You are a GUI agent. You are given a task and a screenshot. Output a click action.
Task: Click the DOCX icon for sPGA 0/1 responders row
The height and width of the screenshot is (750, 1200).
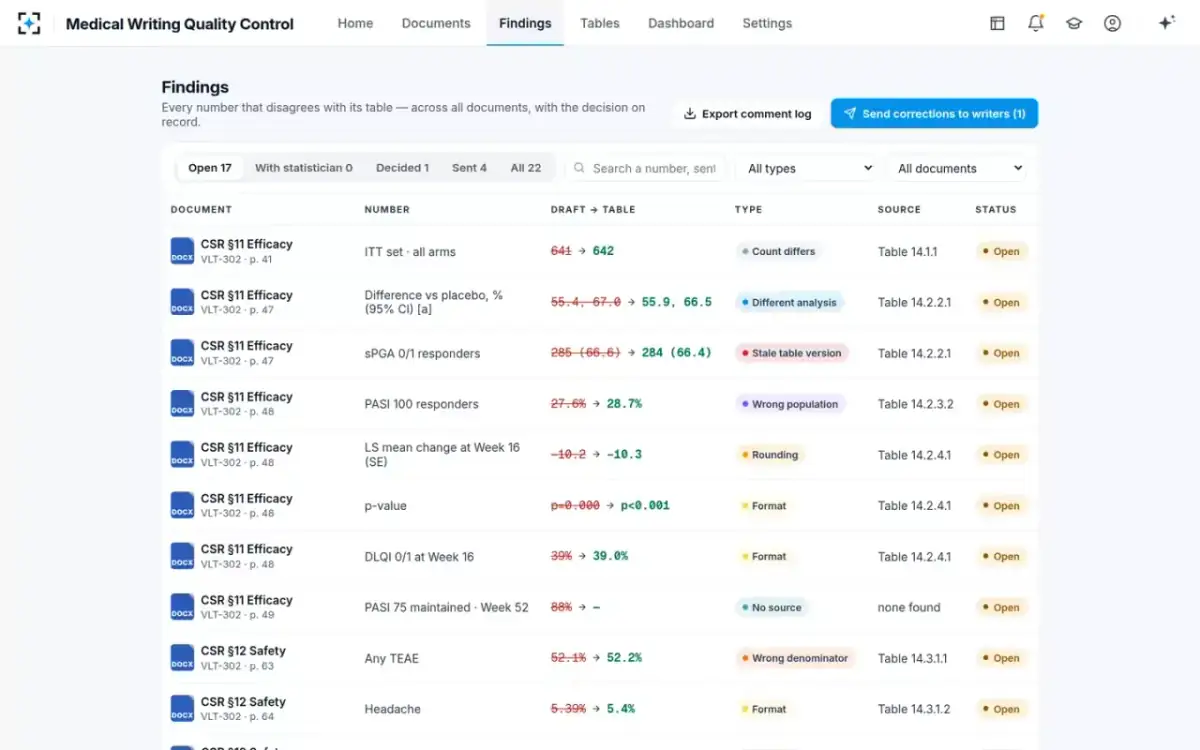(182, 353)
